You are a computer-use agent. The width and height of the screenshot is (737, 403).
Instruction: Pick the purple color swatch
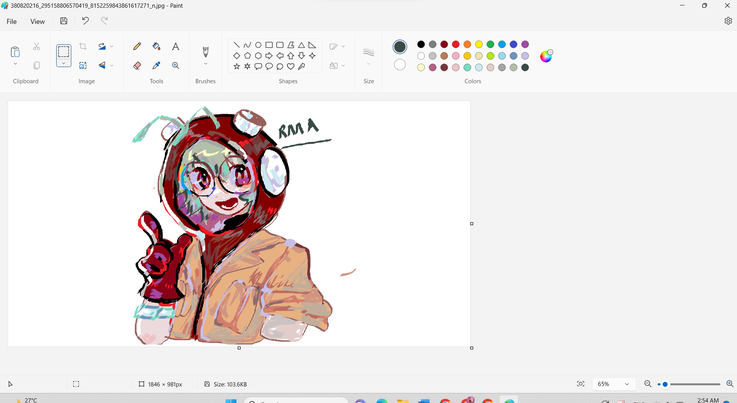pyautogui.click(x=525, y=44)
